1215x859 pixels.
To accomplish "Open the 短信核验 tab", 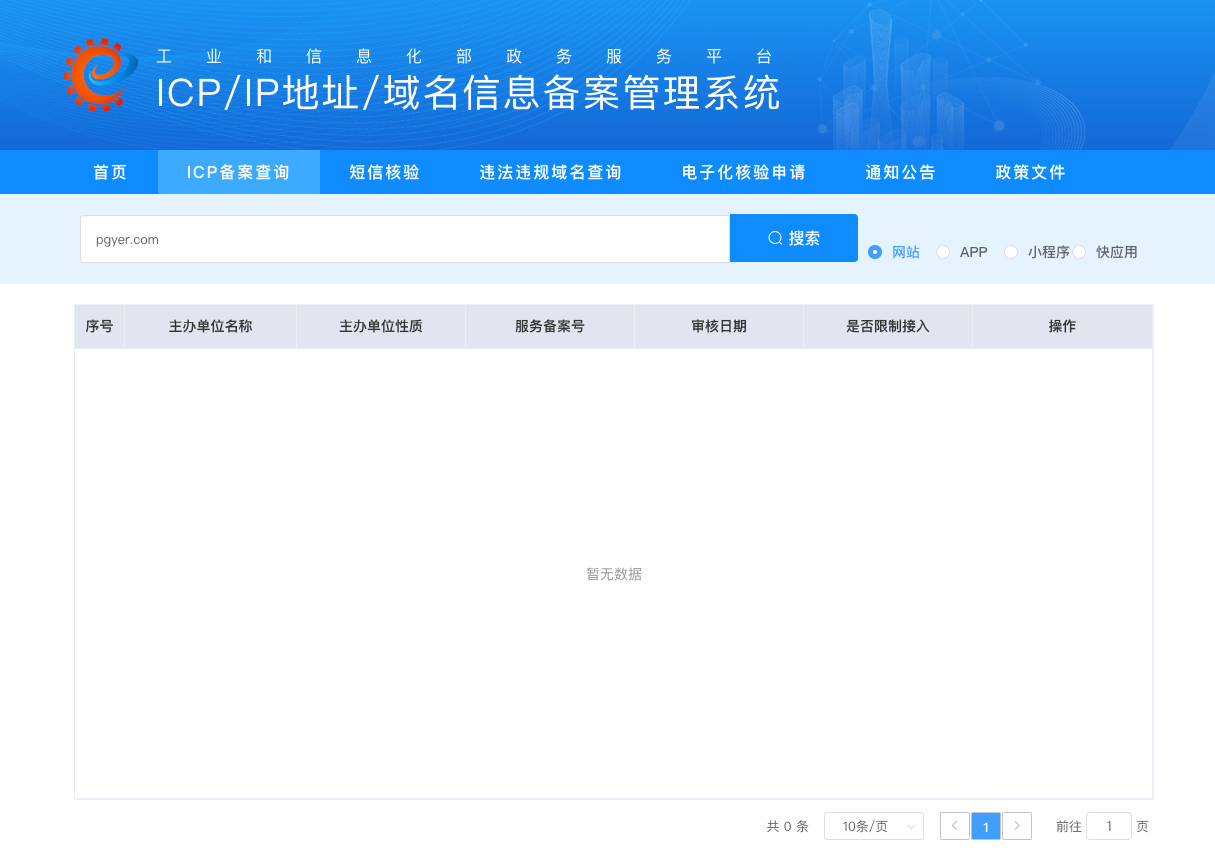I will (x=384, y=172).
